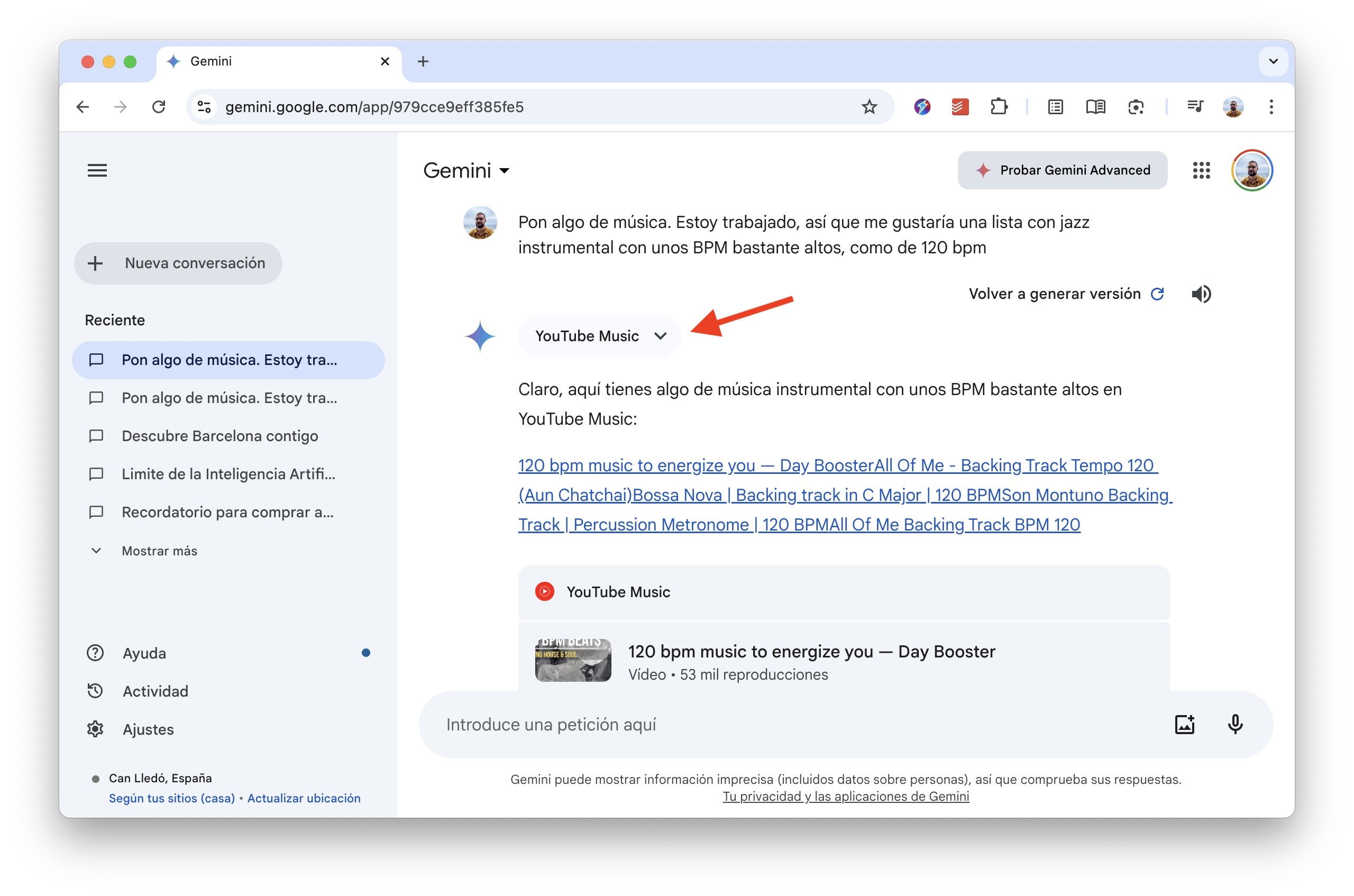Expand the Gemini model dropdown
The height and width of the screenshot is (896, 1354).
click(x=466, y=170)
